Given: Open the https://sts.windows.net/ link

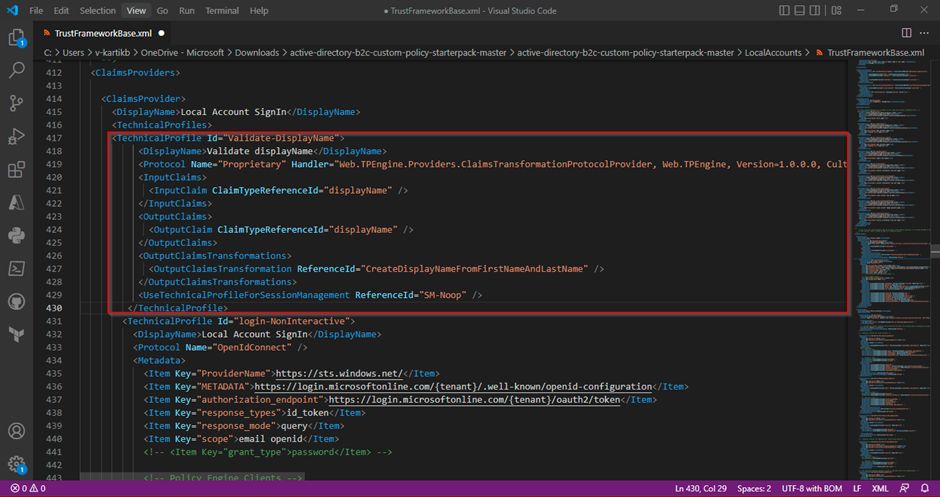Looking at the screenshot, I should click(x=341, y=373).
